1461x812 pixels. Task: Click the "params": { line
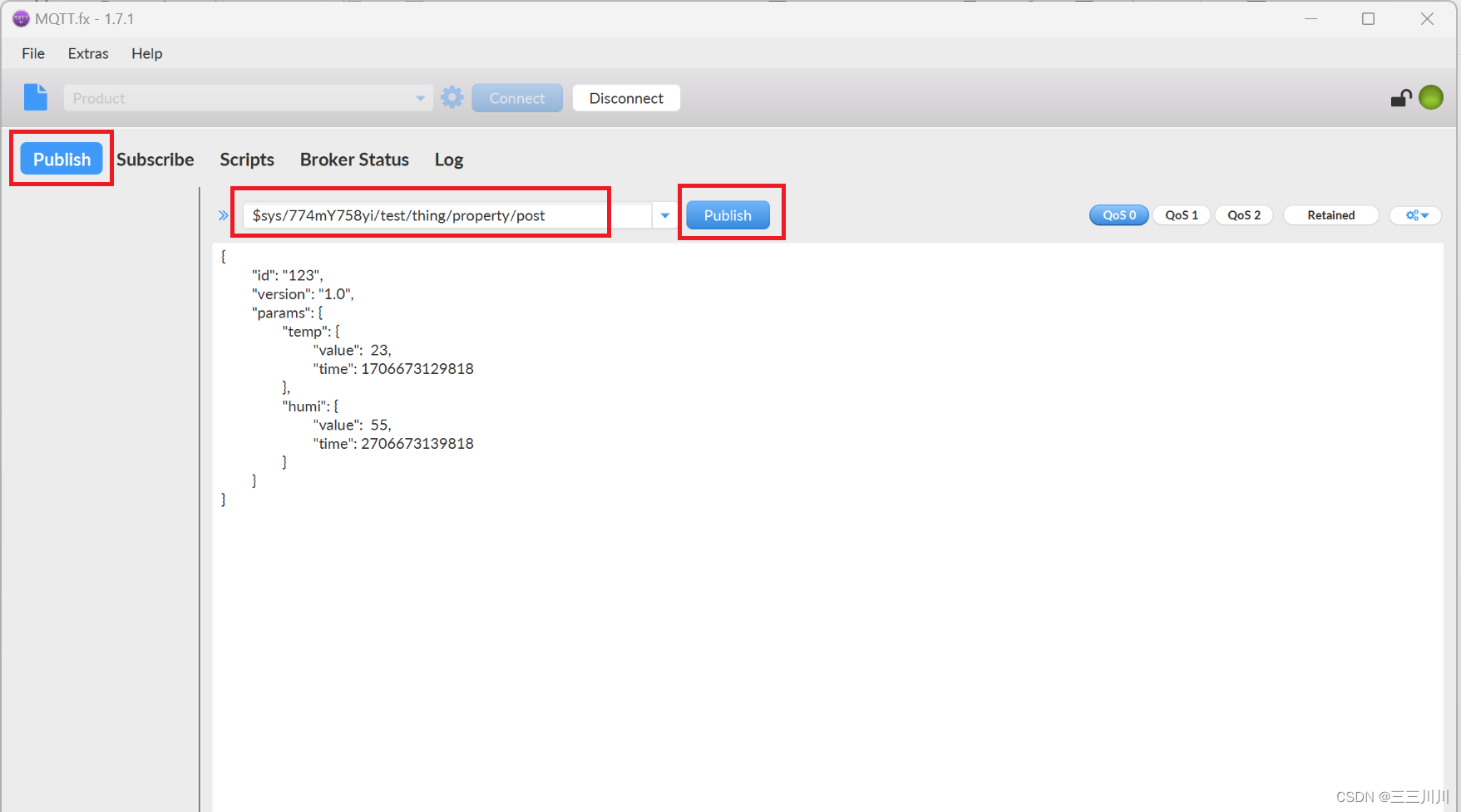(x=288, y=312)
